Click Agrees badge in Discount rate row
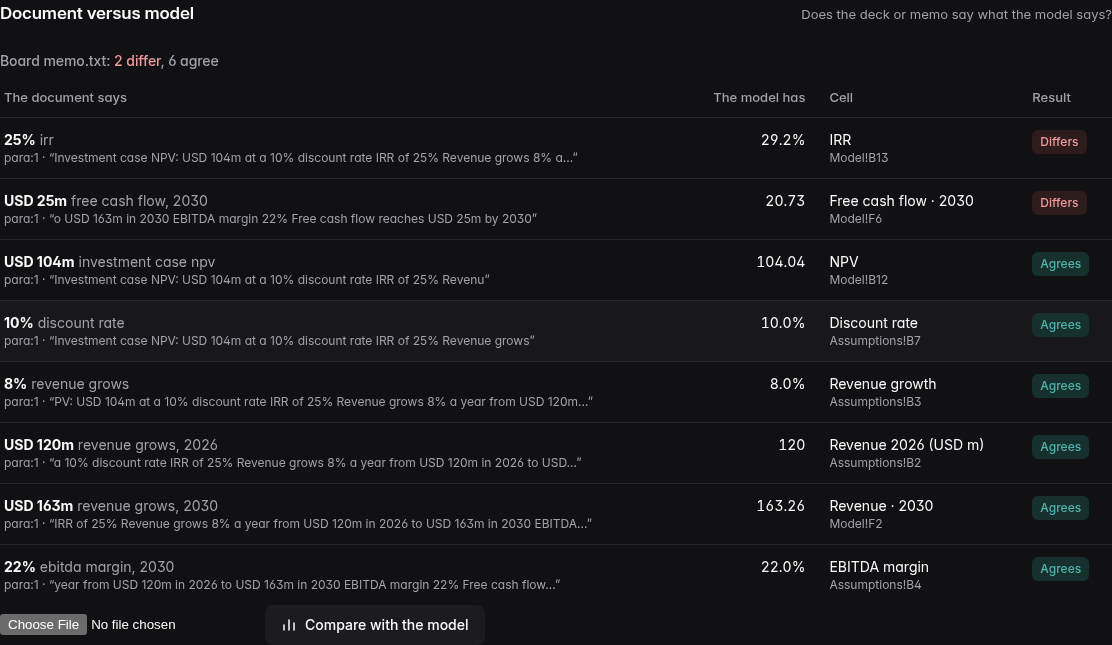This screenshot has width=1112, height=645. tap(1060, 325)
